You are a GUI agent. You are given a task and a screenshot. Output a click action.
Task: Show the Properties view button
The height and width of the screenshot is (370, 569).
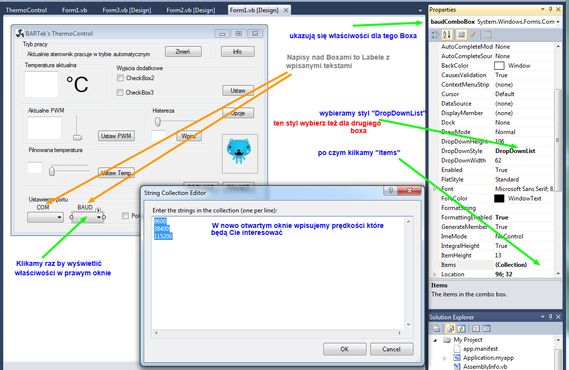[461, 35]
